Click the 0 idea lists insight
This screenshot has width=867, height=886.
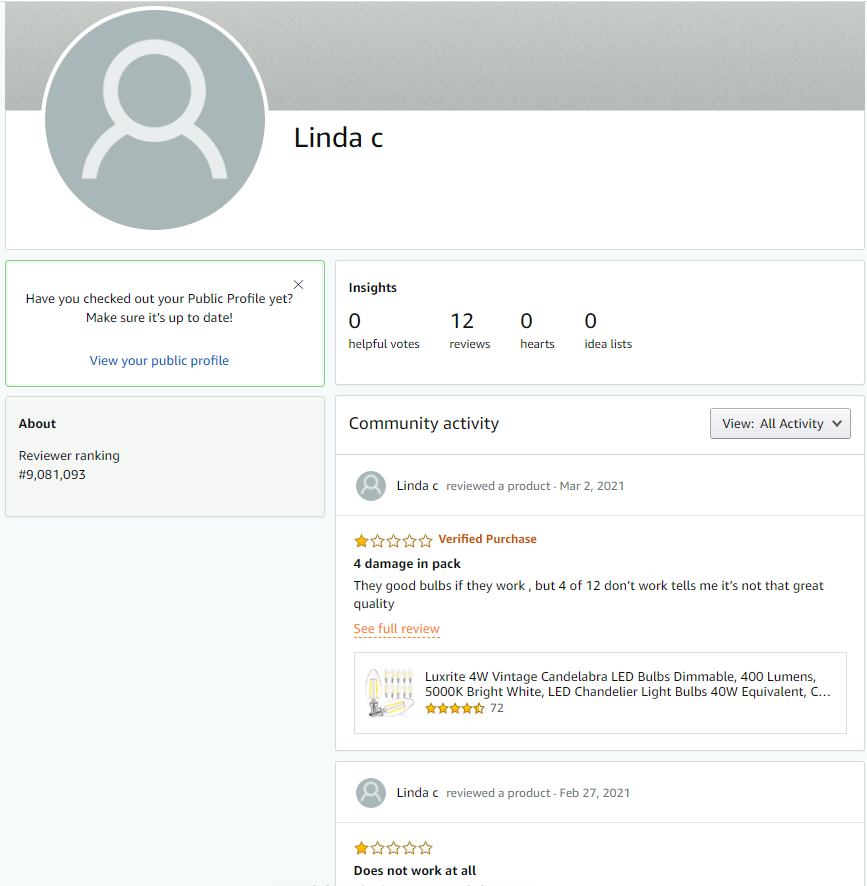coord(607,331)
